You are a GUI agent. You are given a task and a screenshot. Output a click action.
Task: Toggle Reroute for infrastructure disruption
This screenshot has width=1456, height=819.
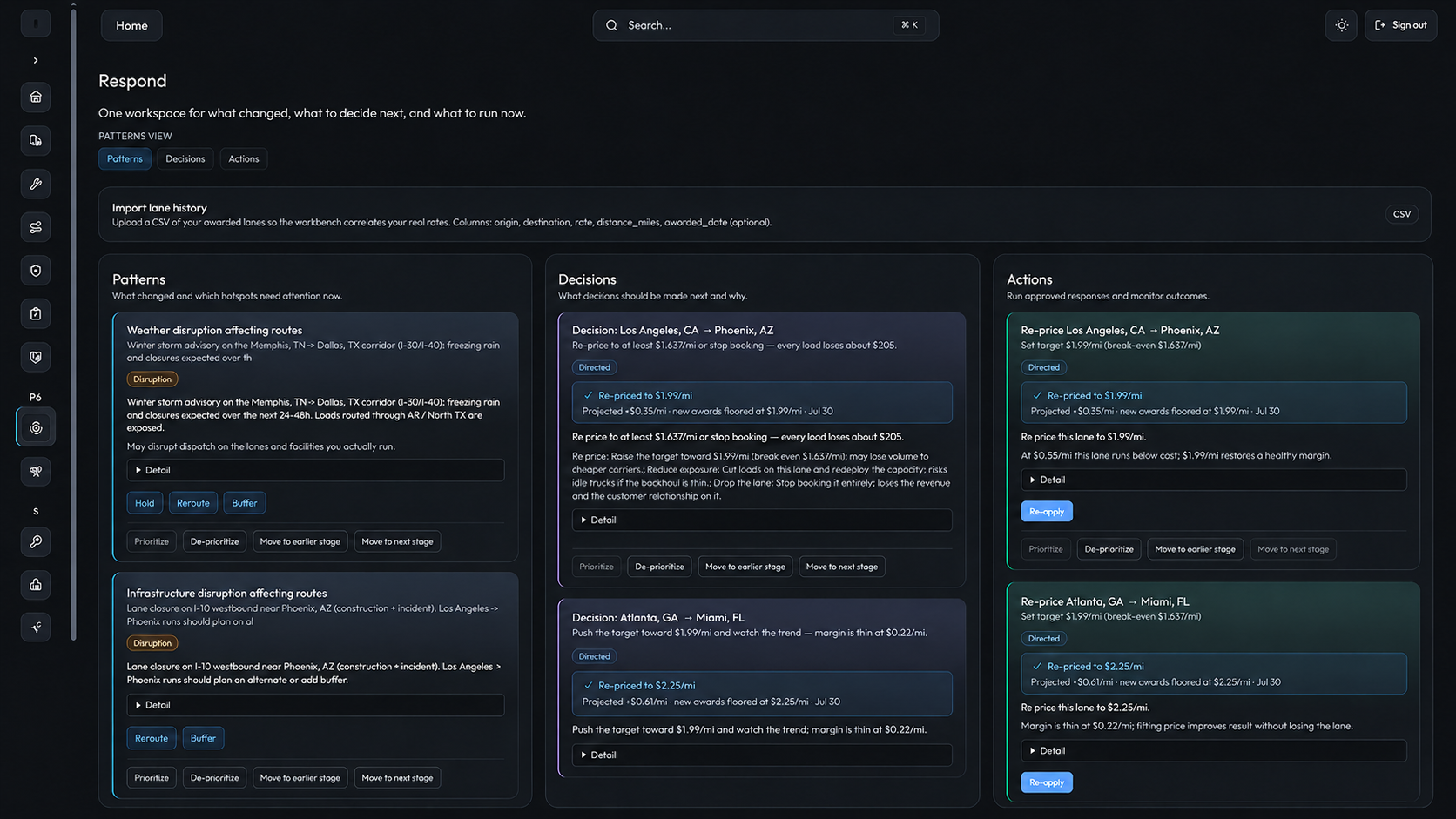click(x=152, y=738)
